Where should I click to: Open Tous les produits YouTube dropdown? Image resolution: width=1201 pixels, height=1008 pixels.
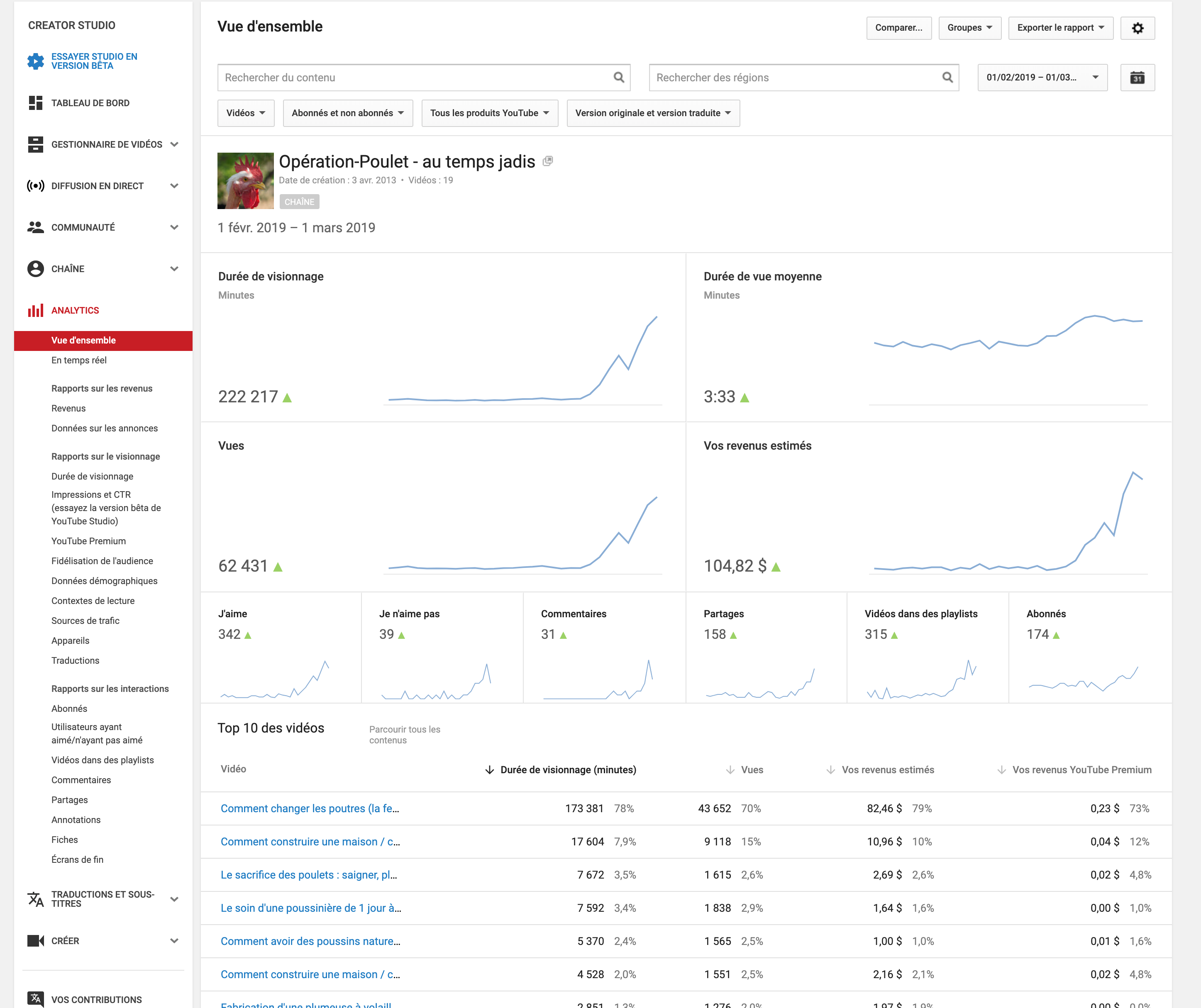point(490,113)
